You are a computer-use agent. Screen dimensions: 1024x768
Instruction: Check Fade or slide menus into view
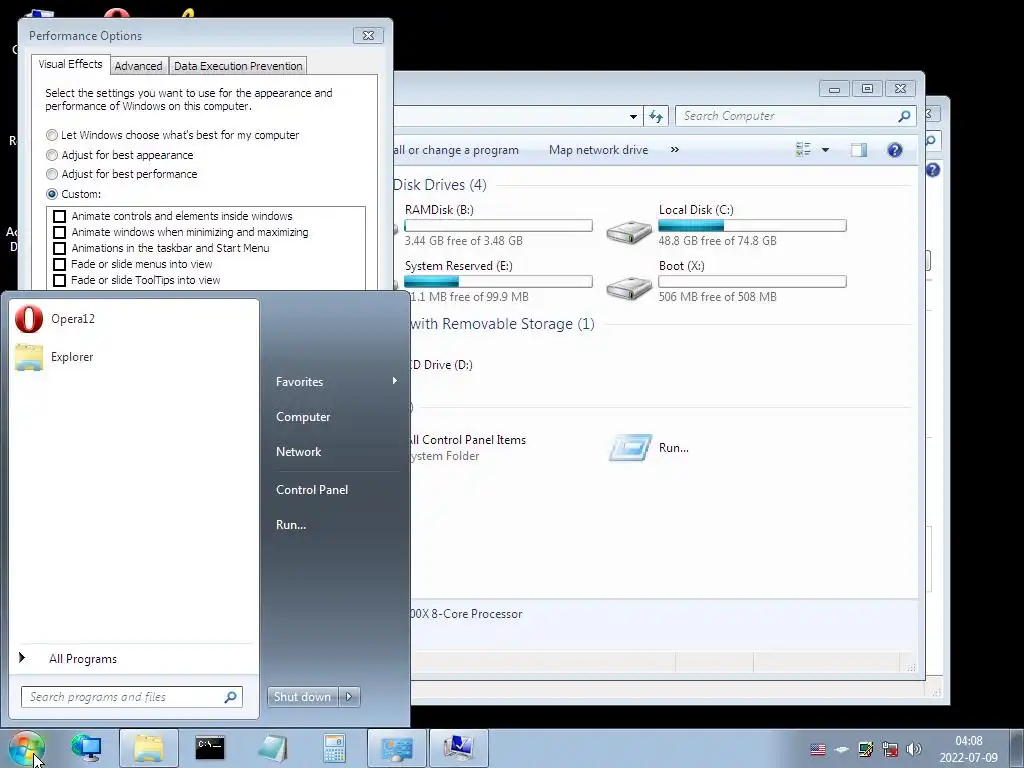pos(59,264)
